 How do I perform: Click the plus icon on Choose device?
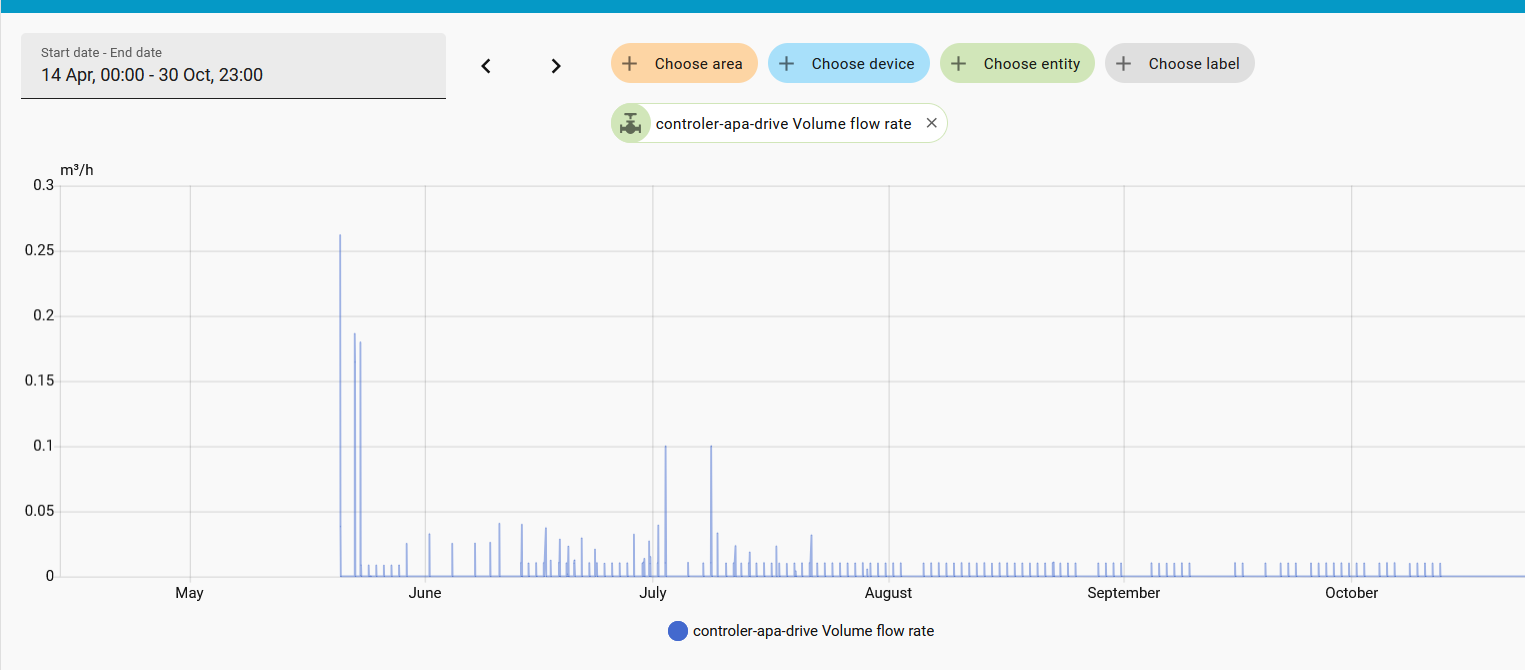(x=787, y=64)
